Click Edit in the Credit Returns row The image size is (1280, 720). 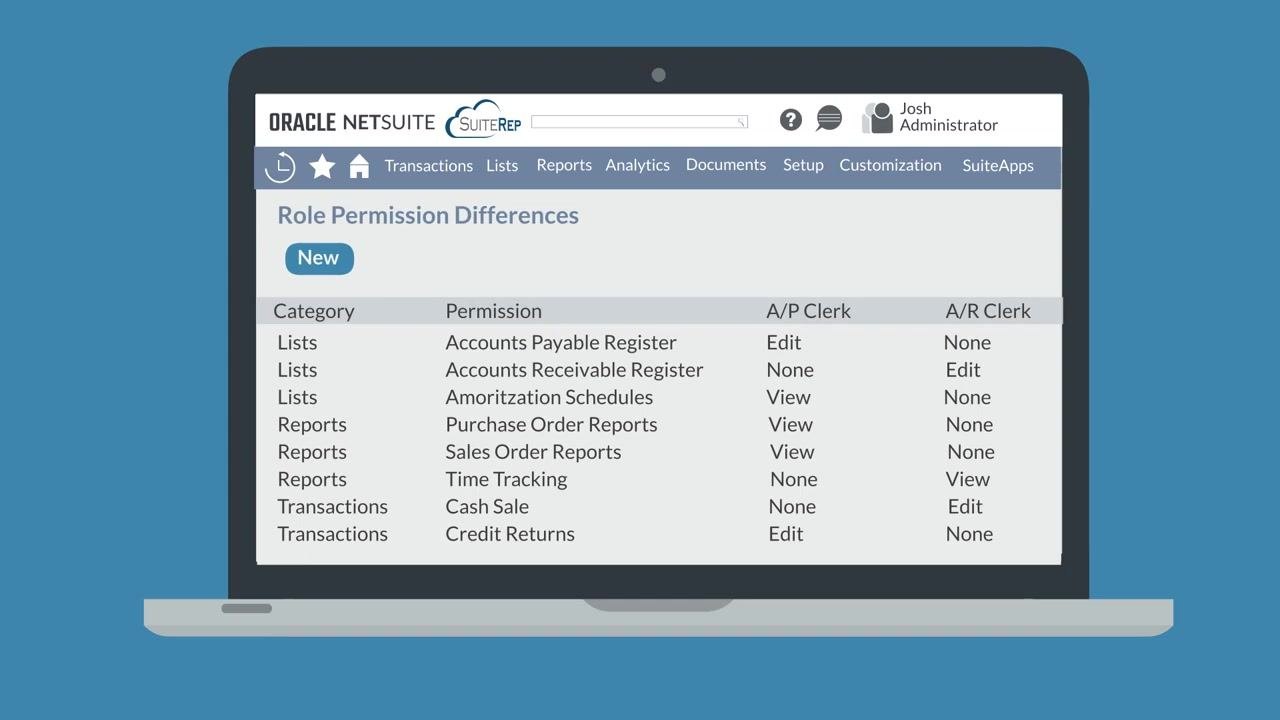(786, 534)
